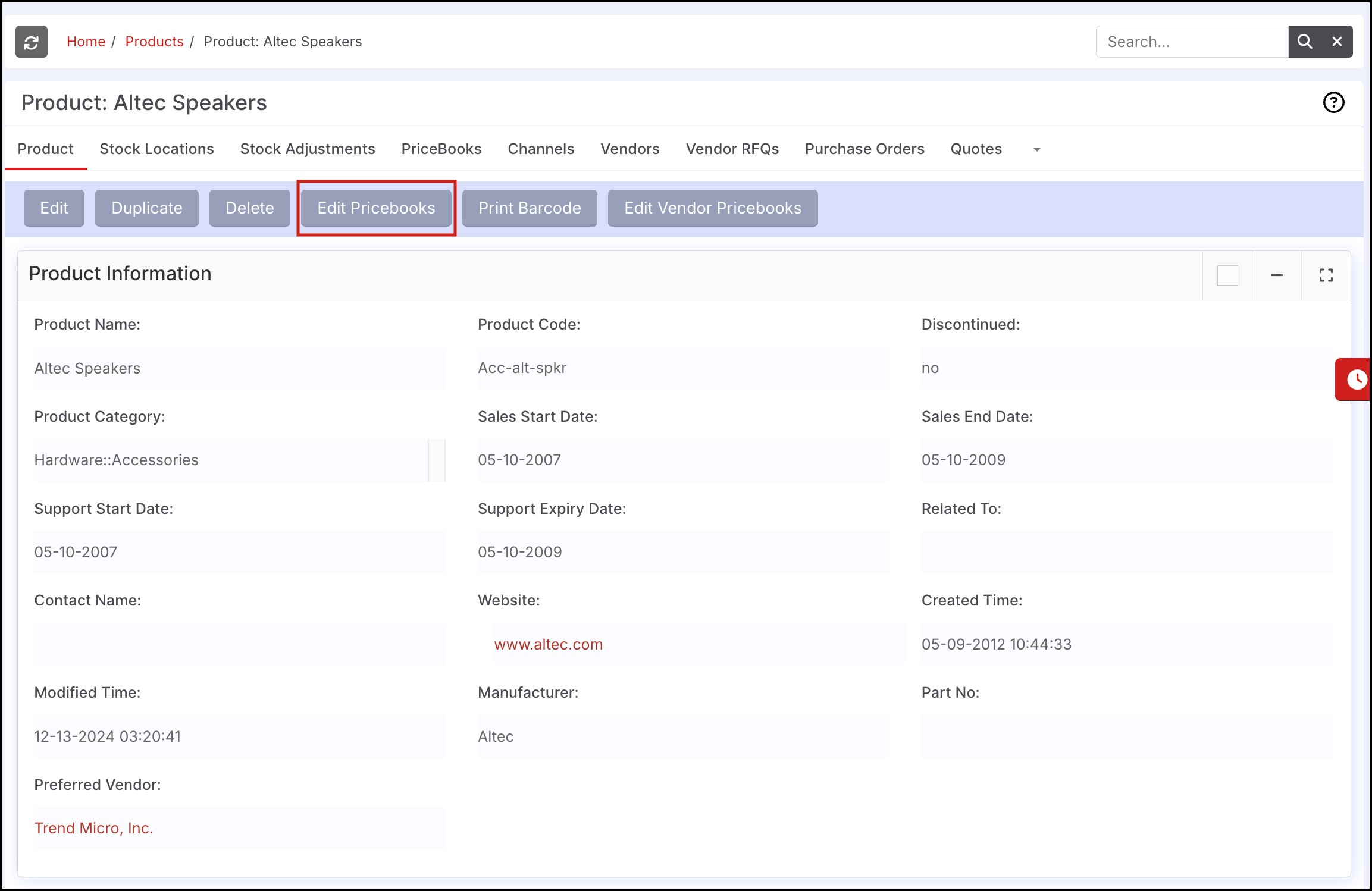
Task: Switch to the Stock Locations tab
Action: tap(156, 149)
